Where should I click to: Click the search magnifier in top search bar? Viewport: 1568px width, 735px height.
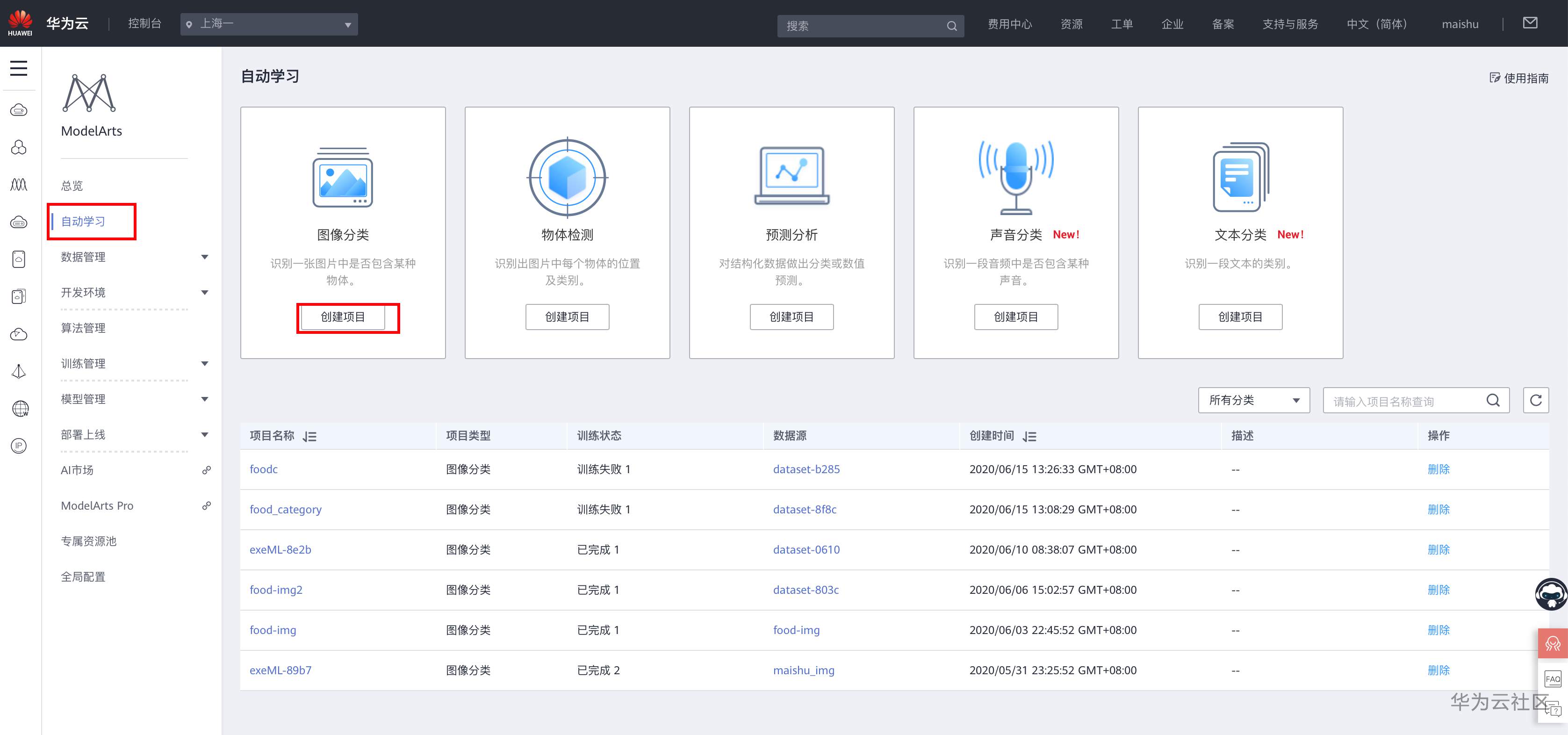coord(951,26)
